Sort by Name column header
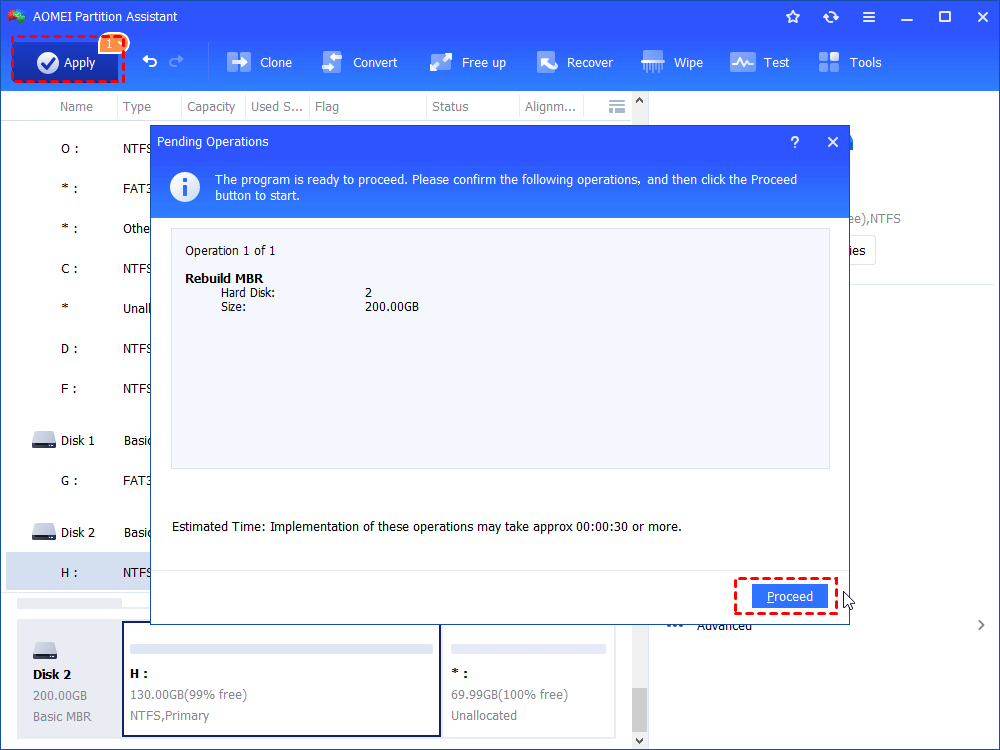 click(77, 107)
